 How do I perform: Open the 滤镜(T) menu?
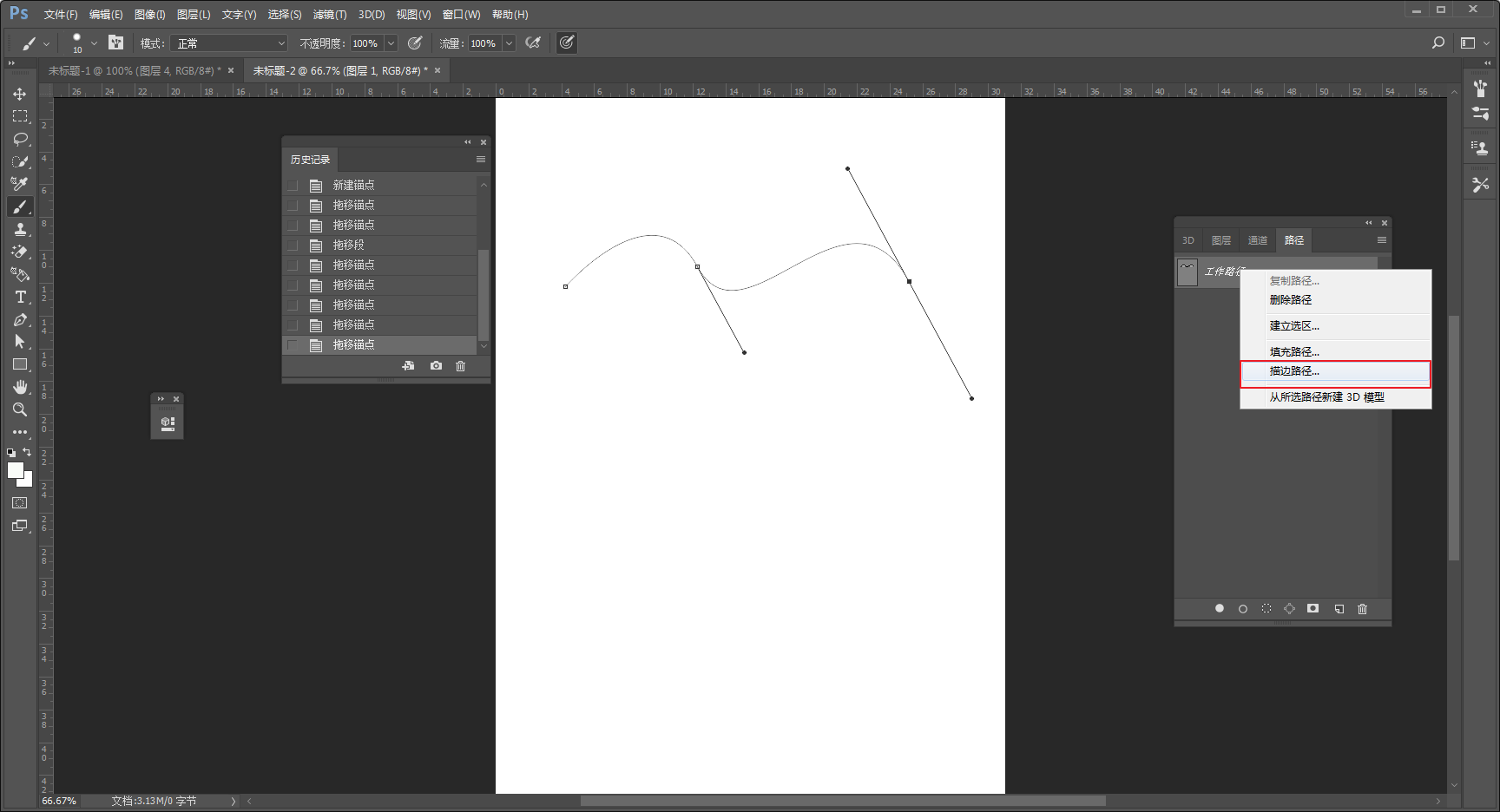pyautogui.click(x=330, y=15)
